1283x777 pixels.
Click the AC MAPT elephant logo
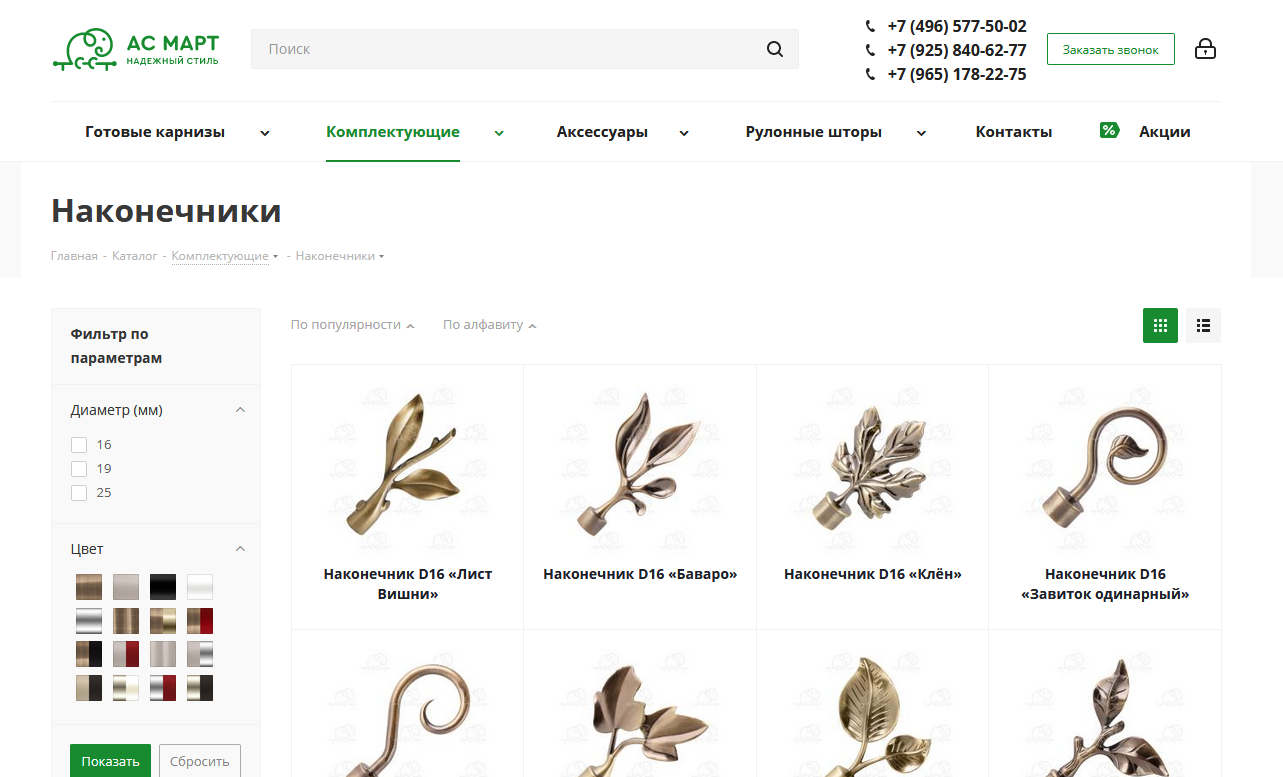tap(136, 49)
